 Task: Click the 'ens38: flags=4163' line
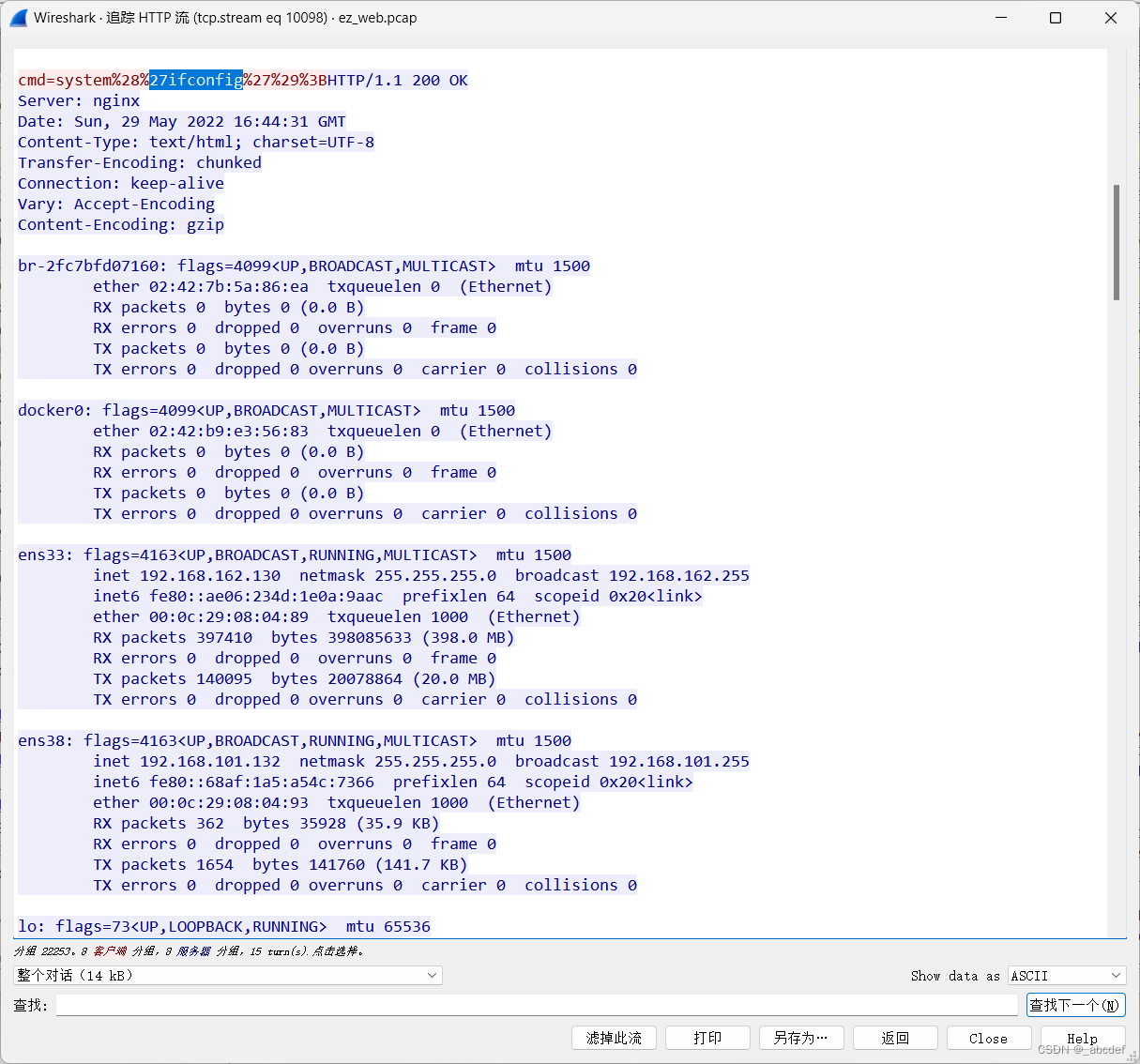click(295, 740)
